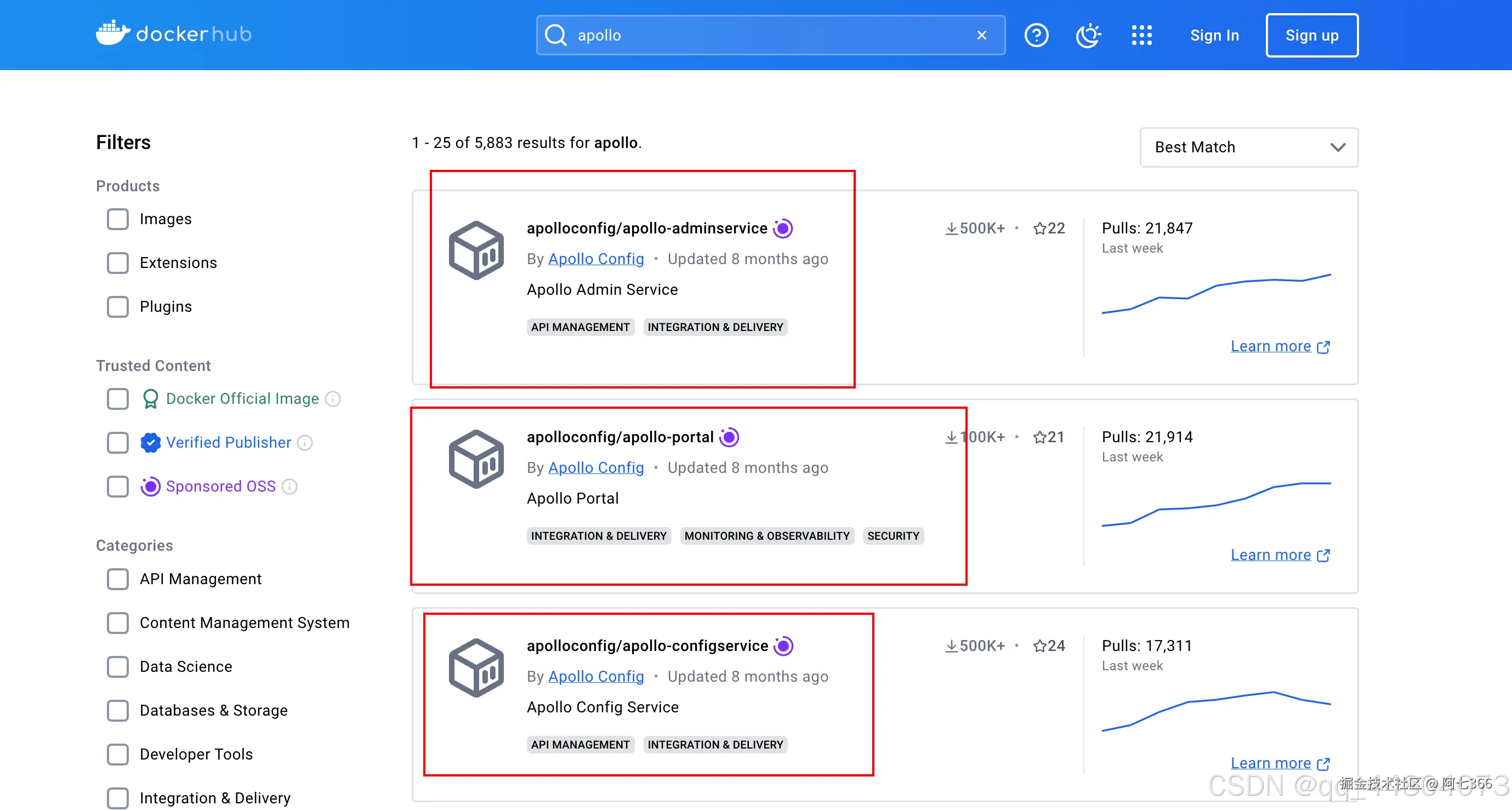
Task: Check the Images products filter
Action: pyautogui.click(x=117, y=219)
